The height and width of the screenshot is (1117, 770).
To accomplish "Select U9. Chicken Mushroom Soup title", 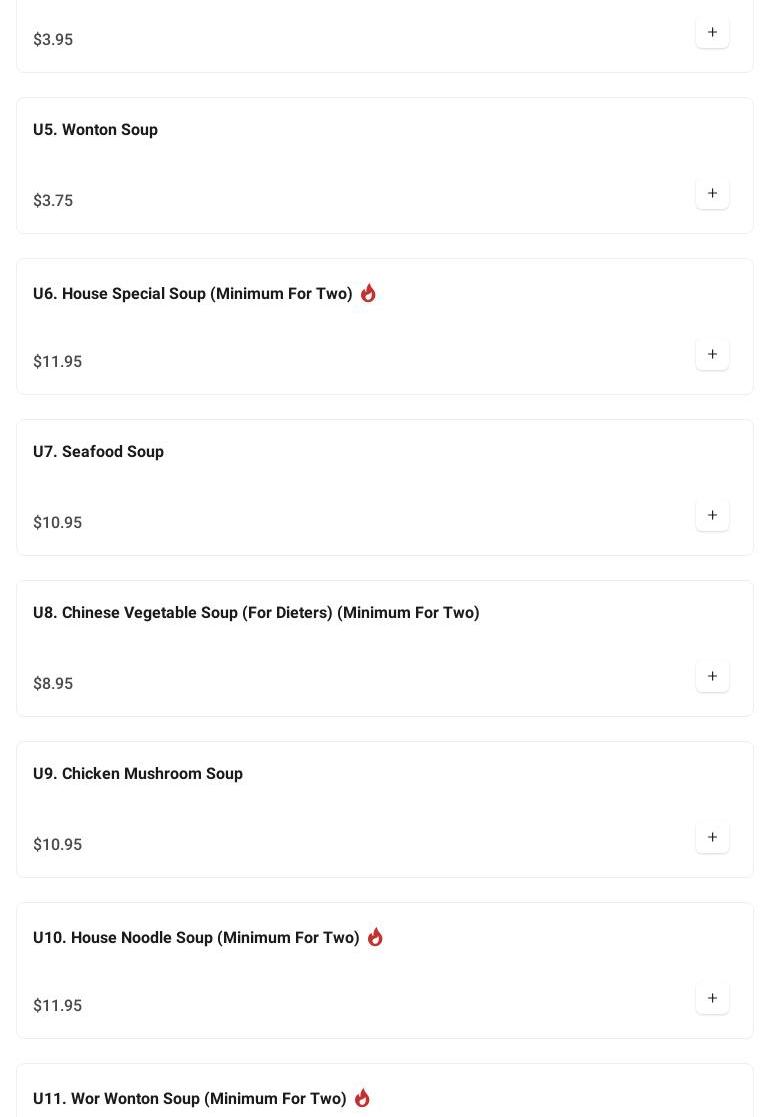I will pos(137,774).
